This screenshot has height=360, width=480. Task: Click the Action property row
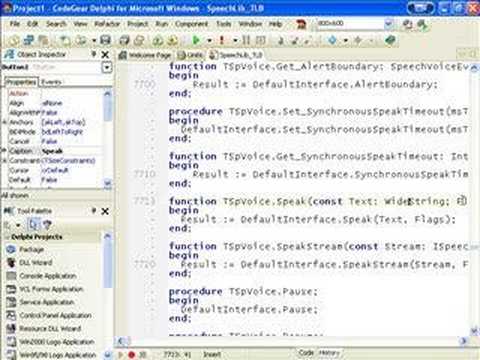[x=55, y=93]
